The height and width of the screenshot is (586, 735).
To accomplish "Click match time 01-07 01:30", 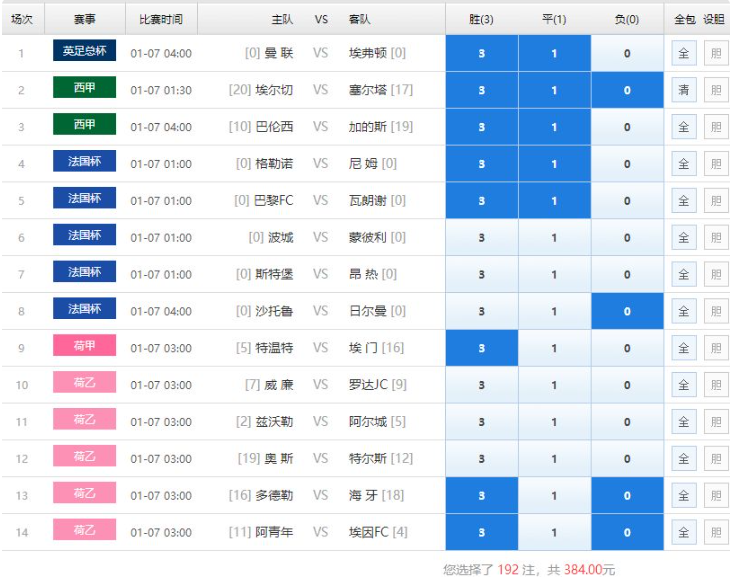I will 161,90.
